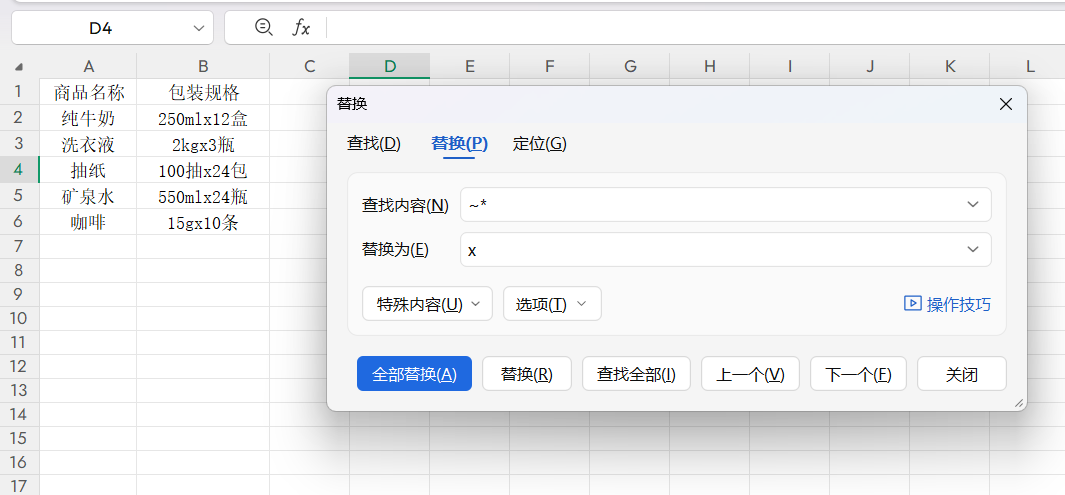Select column E header
The image size is (1065, 495).
coord(469,66)
